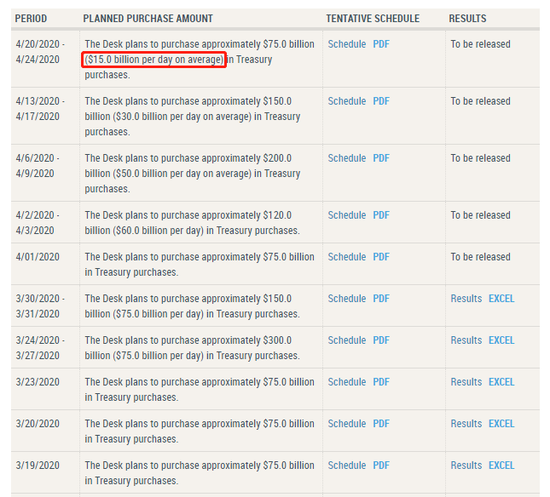Viewport: 550px width, 497px height.
Task: Download EXCEL for 3/19/2020
Action: point(501,465)
